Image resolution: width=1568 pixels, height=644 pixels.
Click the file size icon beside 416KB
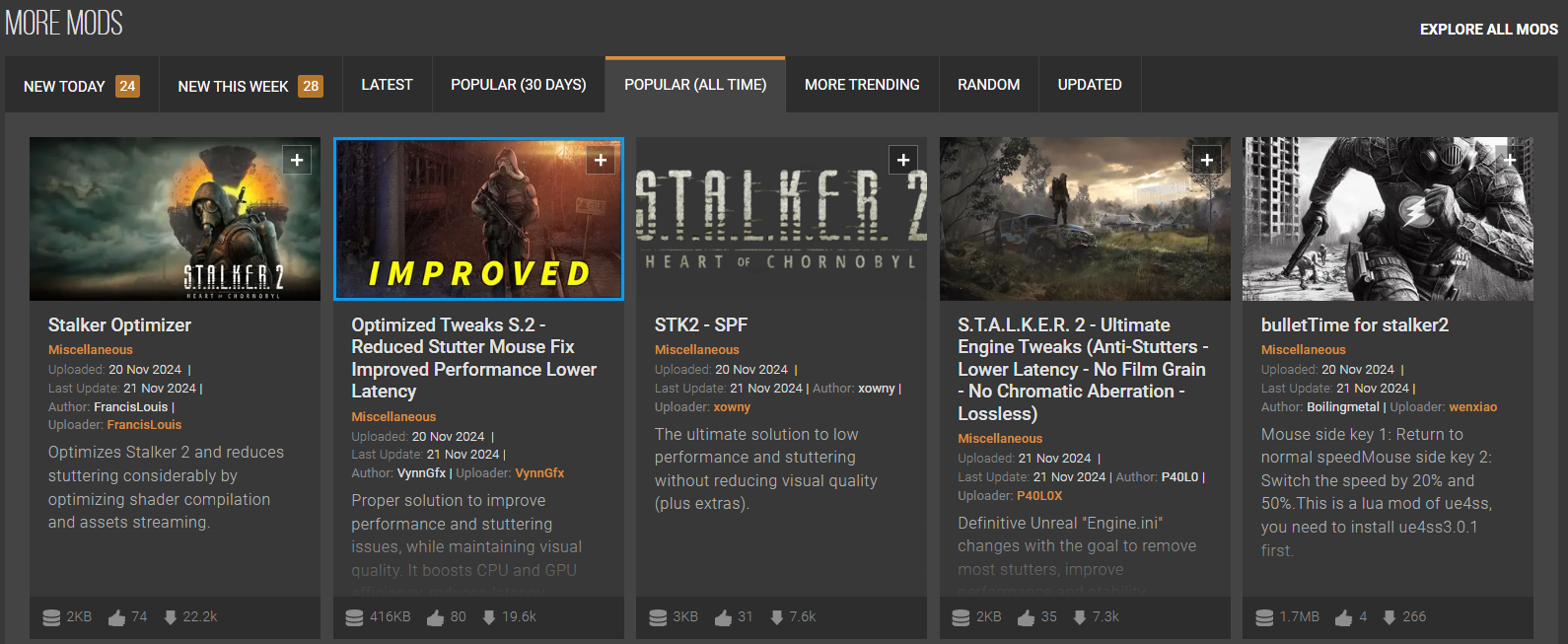coord(354,617)
